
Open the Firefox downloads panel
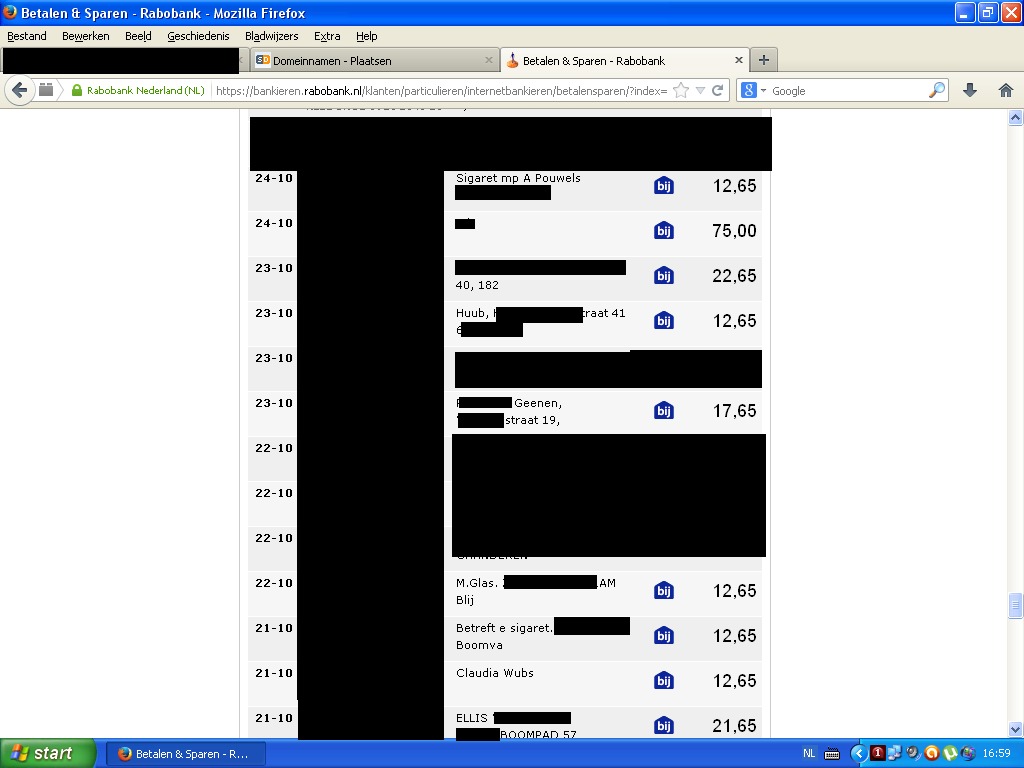tap(970, 90)
